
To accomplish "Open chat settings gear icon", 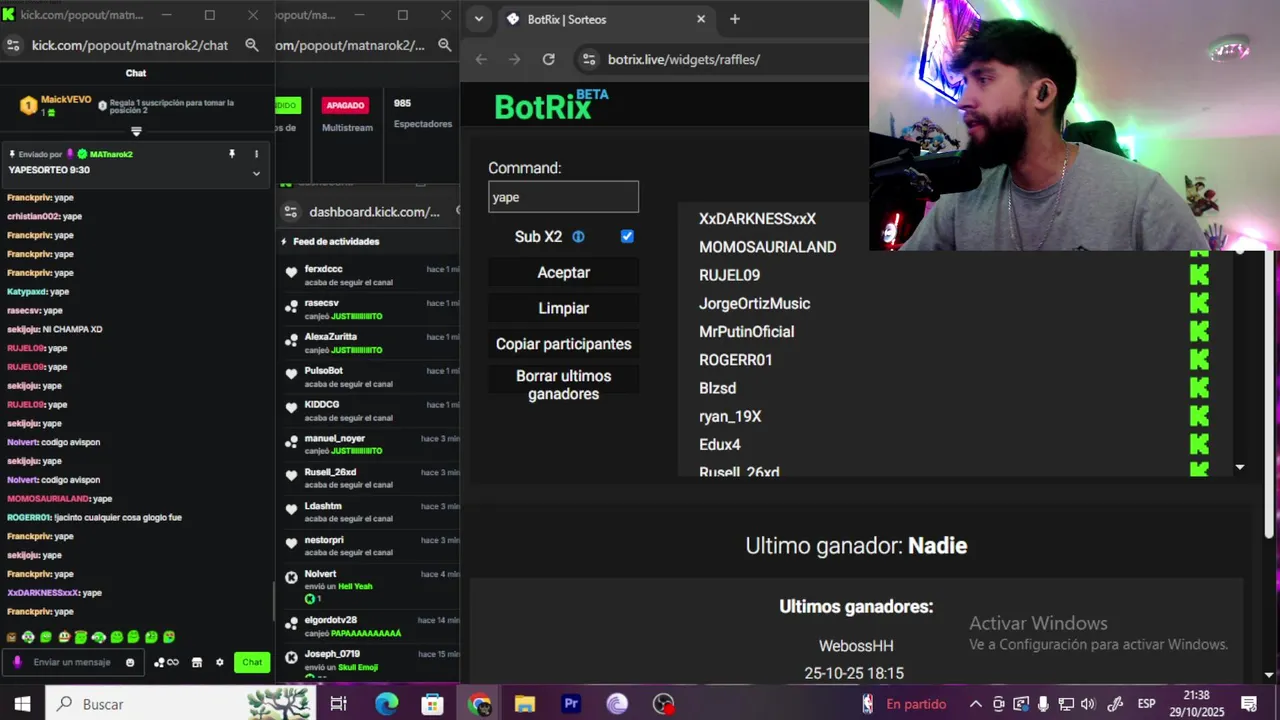I will point(220,662).
